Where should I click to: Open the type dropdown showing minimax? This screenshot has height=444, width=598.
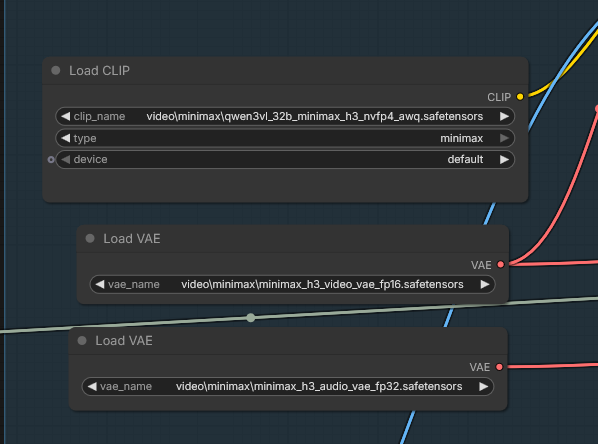pyautogui.click(x=285, y=138)
